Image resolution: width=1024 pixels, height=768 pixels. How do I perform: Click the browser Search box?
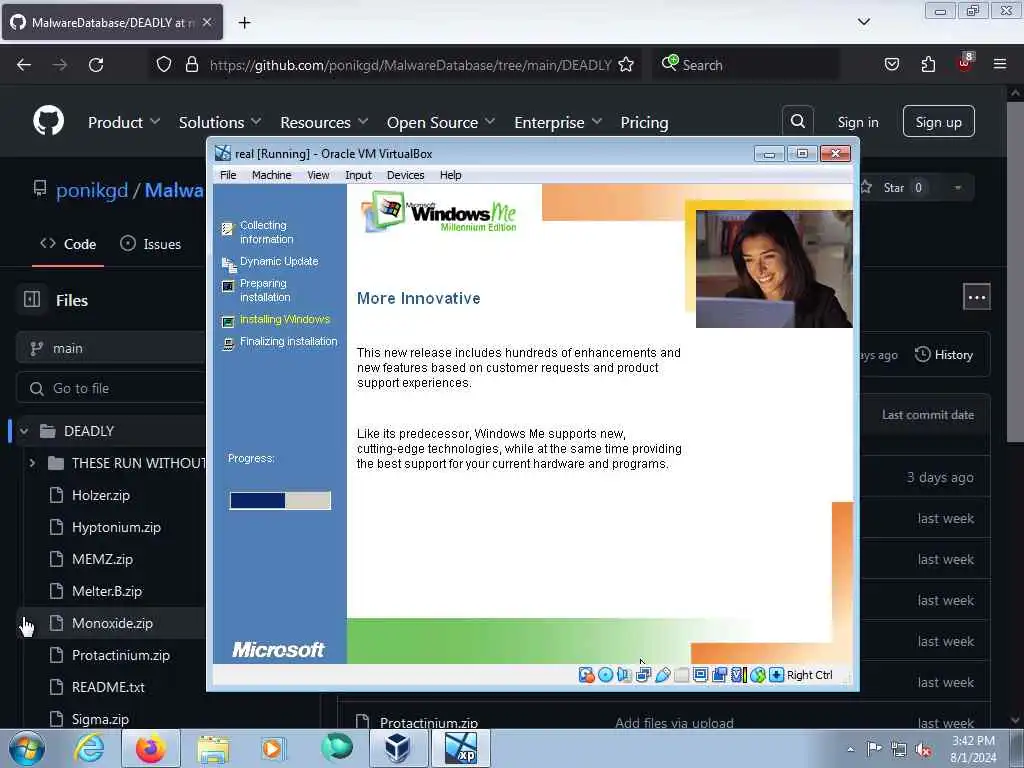(x=746, y=65)
